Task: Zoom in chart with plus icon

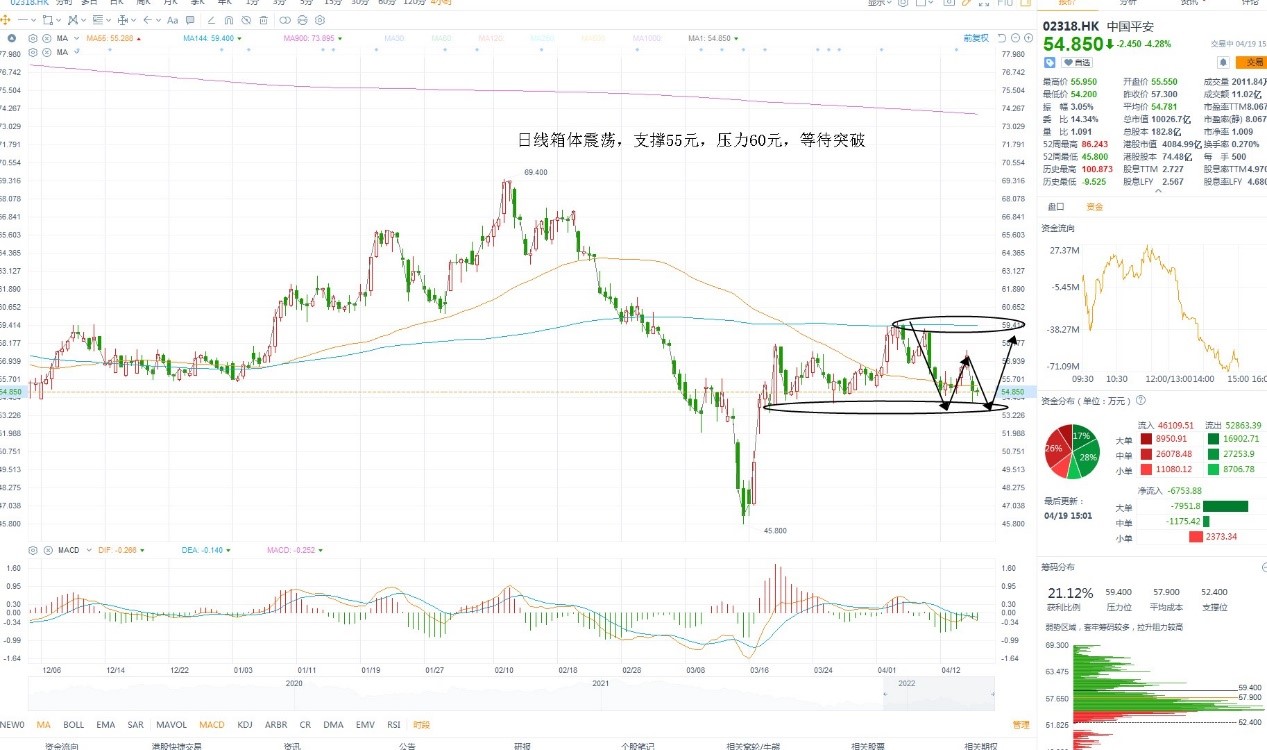Action: [x=1028, y=38]
